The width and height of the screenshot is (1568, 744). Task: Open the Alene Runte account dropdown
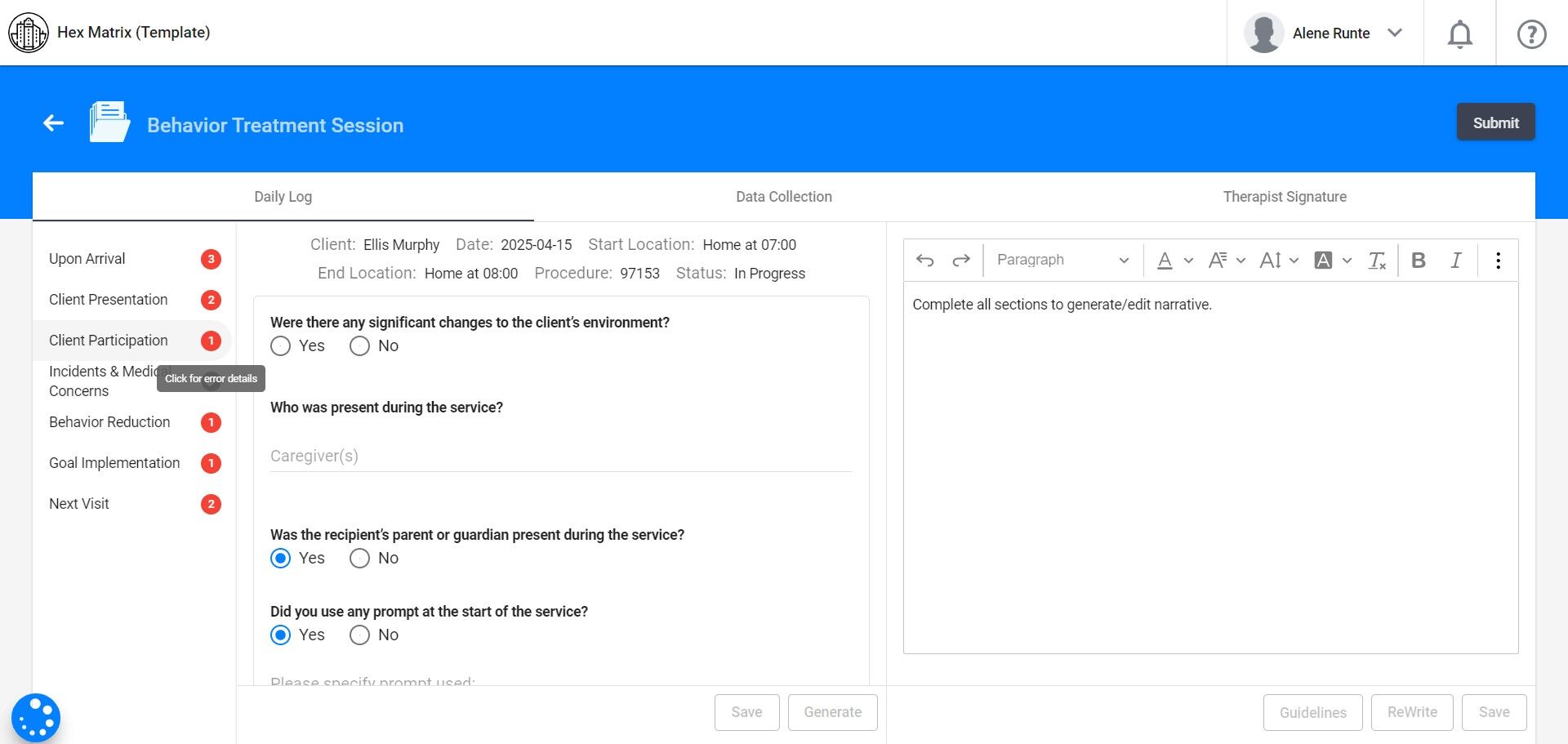[x=1395, y=33]
